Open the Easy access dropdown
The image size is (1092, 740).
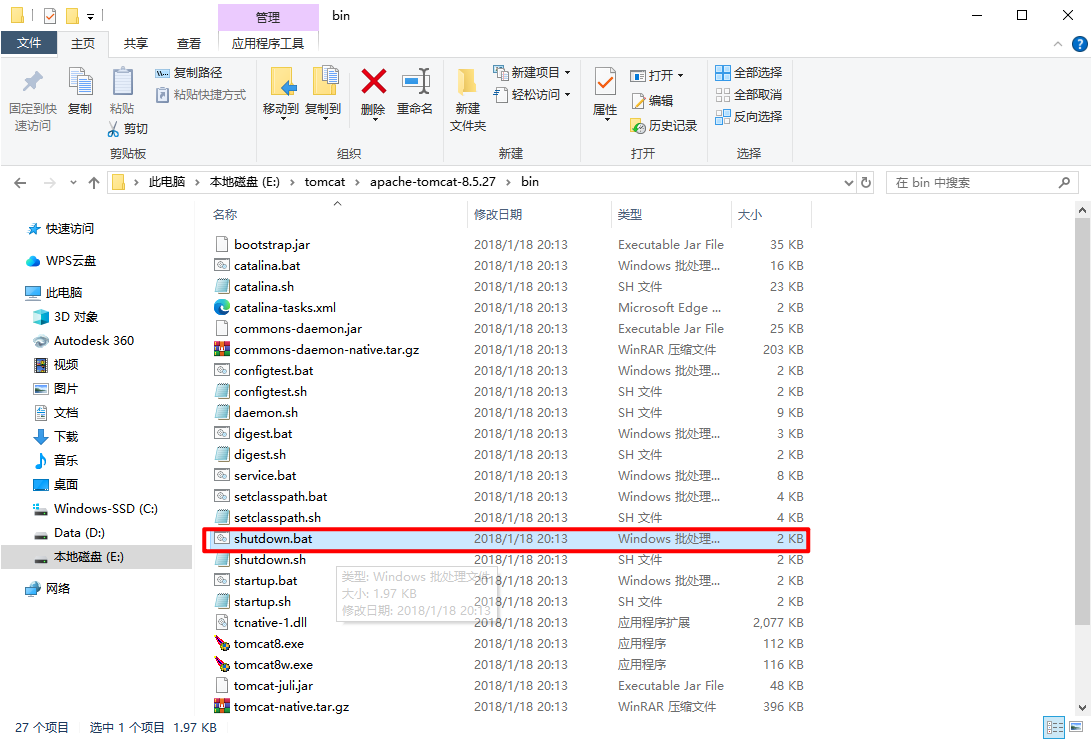point(532,95)
